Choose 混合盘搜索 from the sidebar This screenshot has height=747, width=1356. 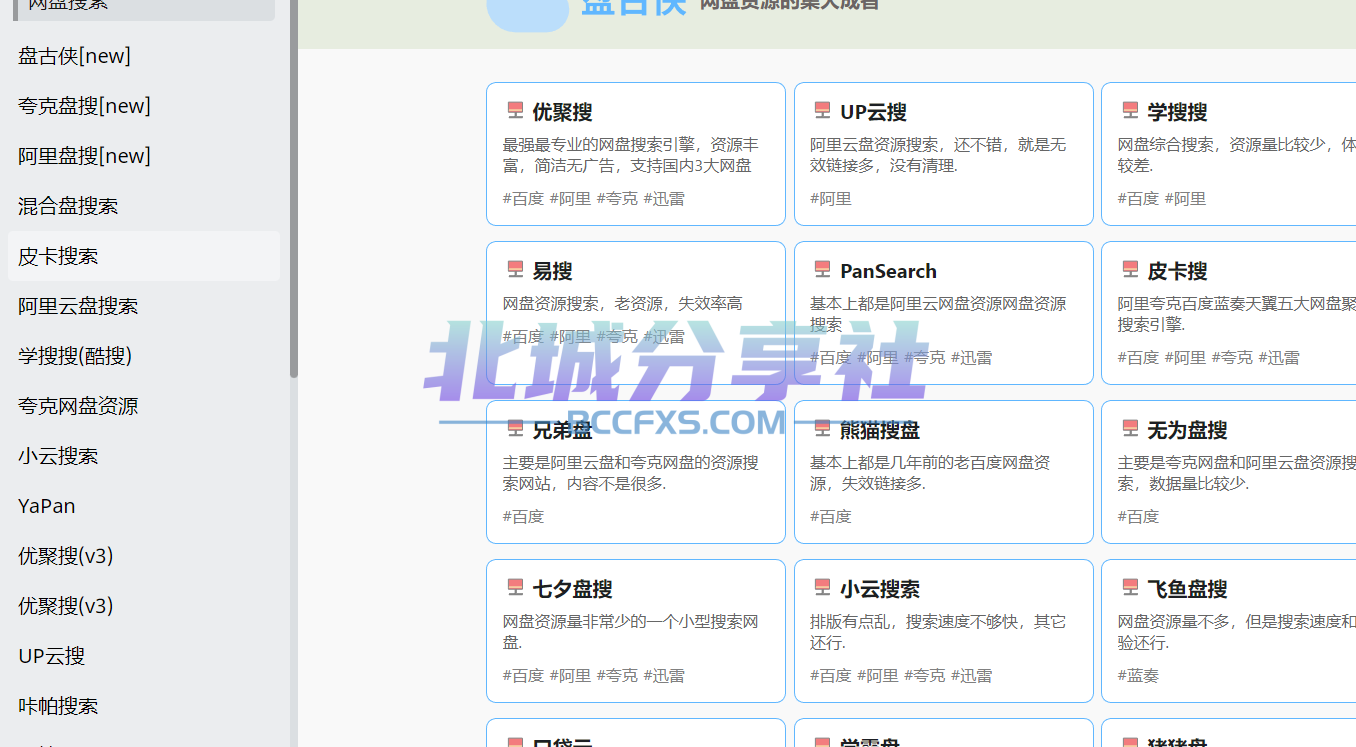coord(144,206)
